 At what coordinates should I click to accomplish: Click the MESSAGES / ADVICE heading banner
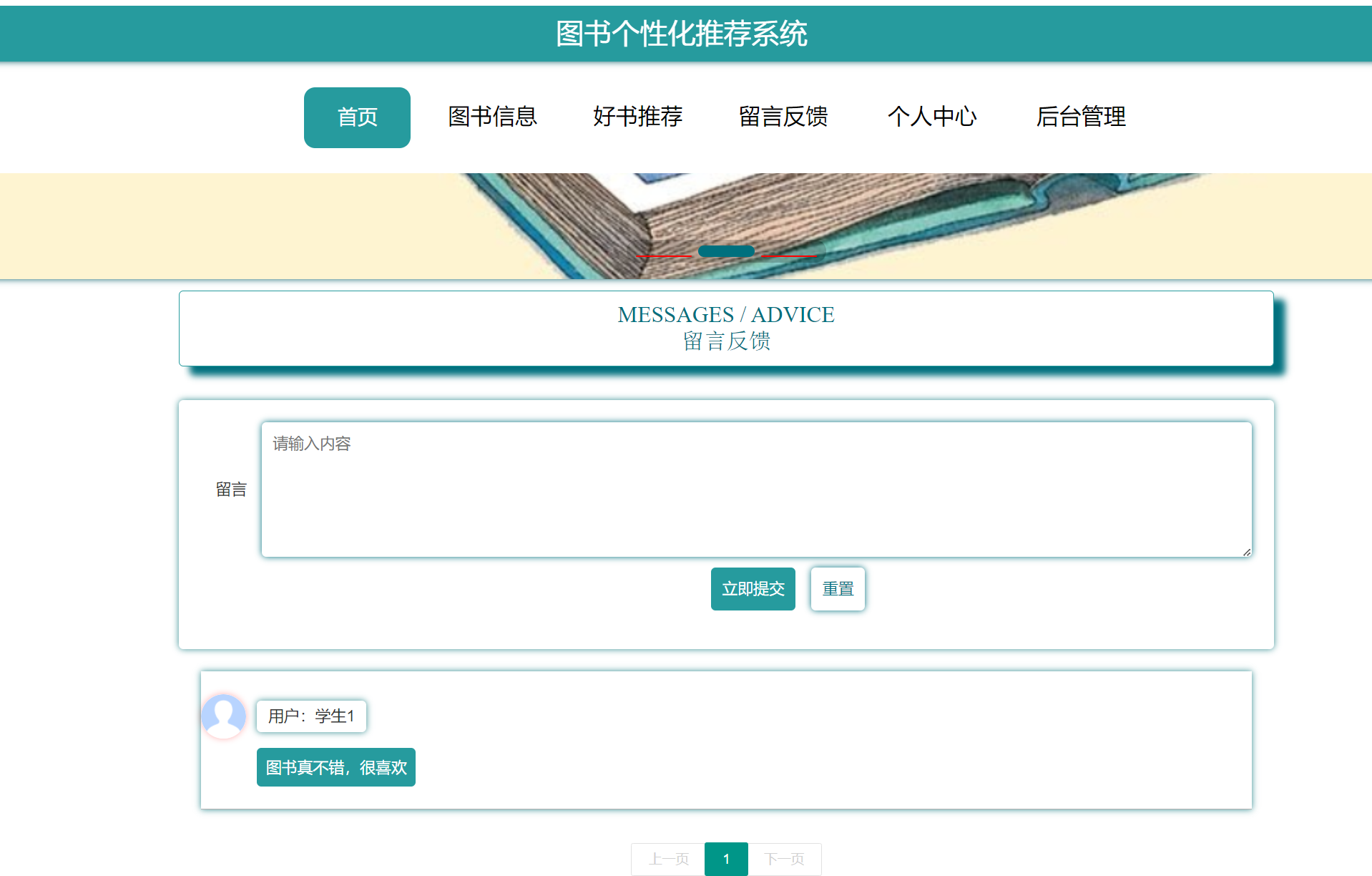[726, 328]
